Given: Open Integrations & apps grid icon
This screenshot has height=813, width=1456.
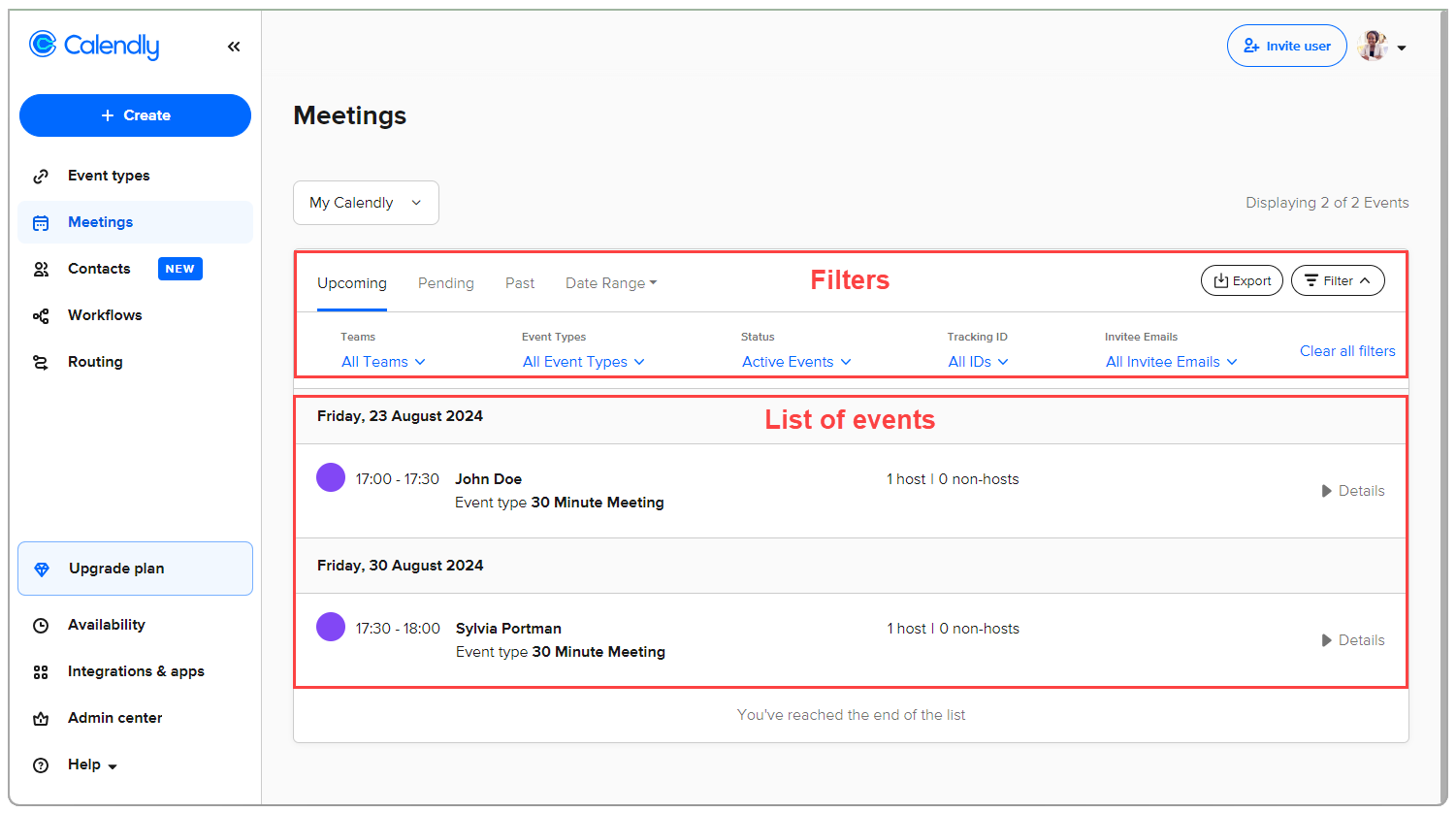Looking at the screenshot, I should point(41,671).
